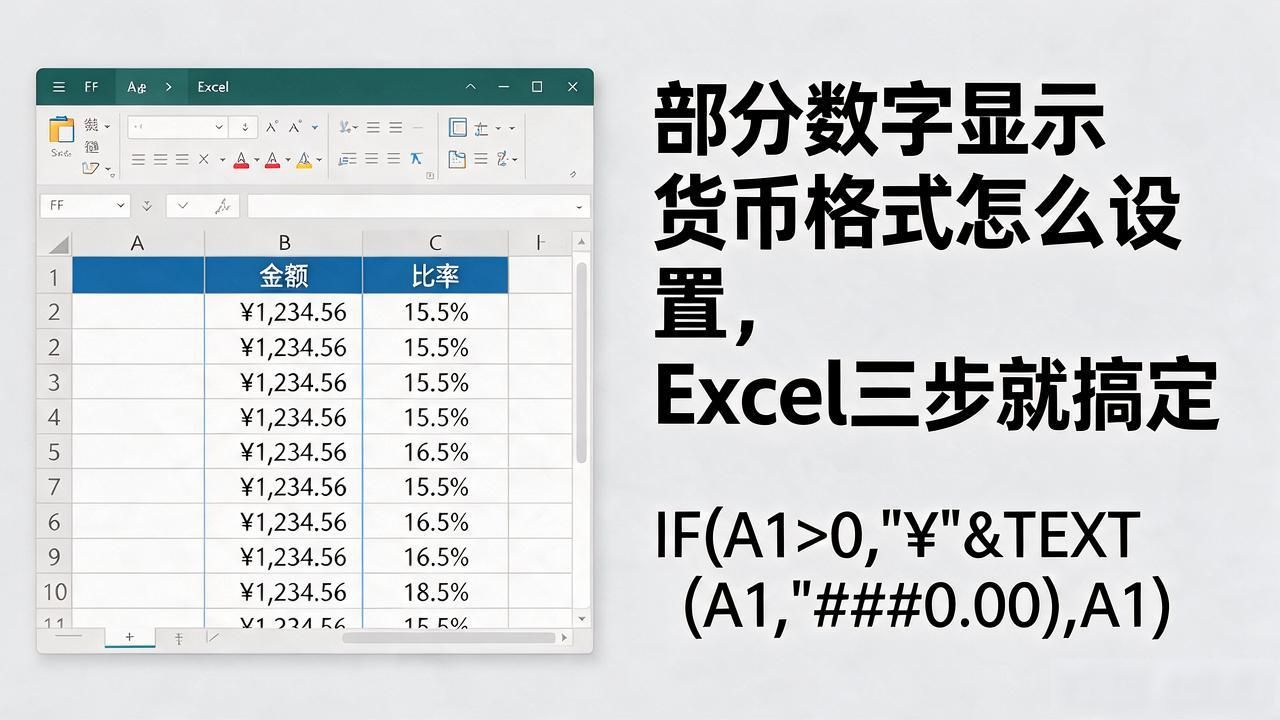Viewport: 1280px width, 720px height.
Task: Click the blue text direction A icon
Action: (x=417, y=158)
